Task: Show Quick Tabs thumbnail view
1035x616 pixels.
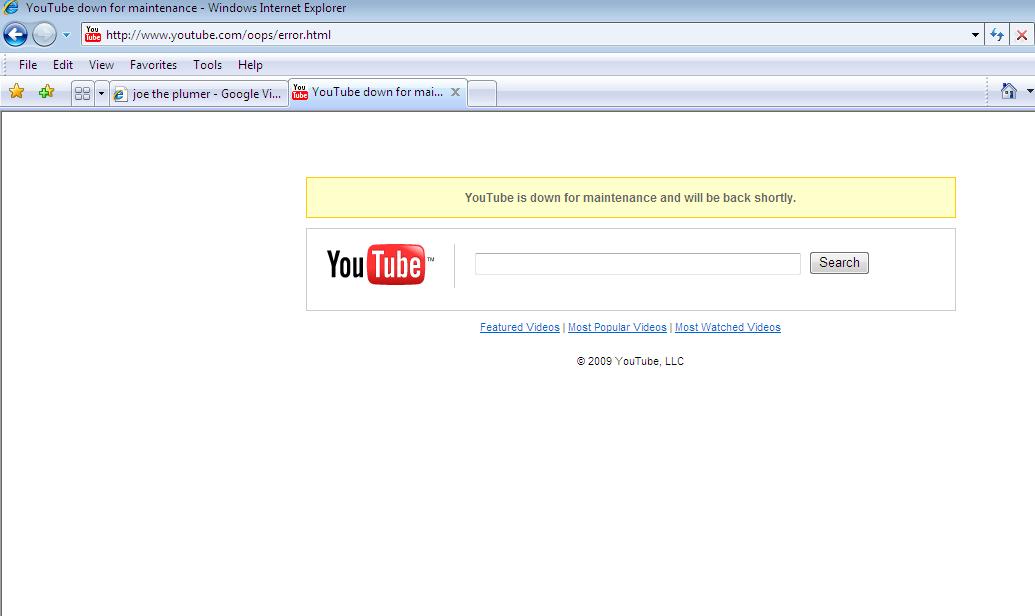Action: pos(83,93)
